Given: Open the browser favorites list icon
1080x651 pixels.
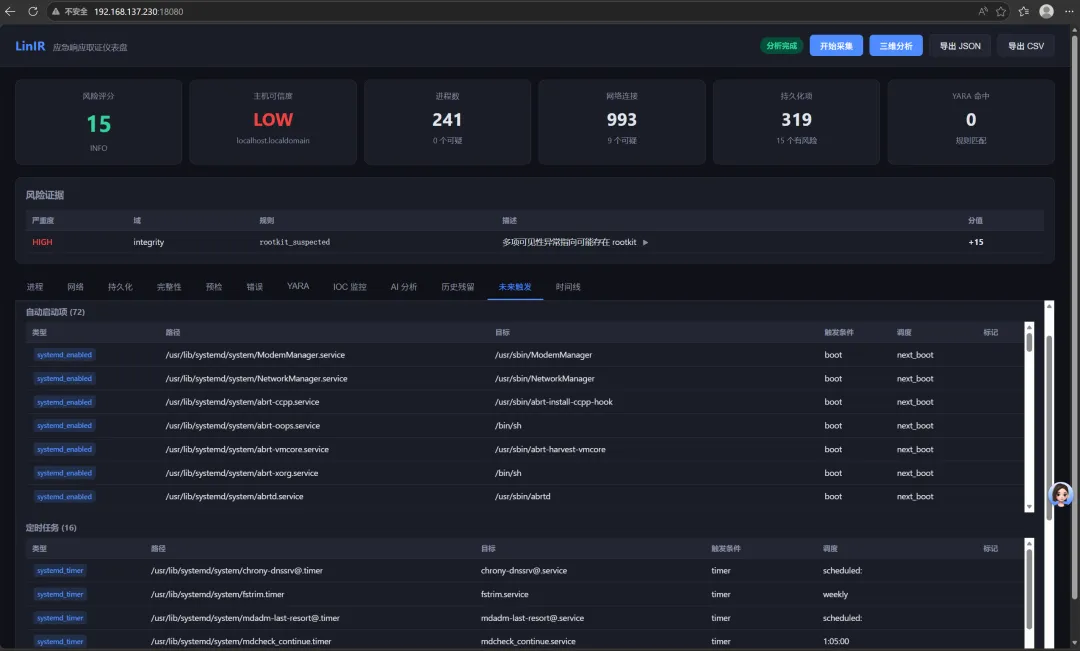Looking at the screenshot, I should [1024, 11].
